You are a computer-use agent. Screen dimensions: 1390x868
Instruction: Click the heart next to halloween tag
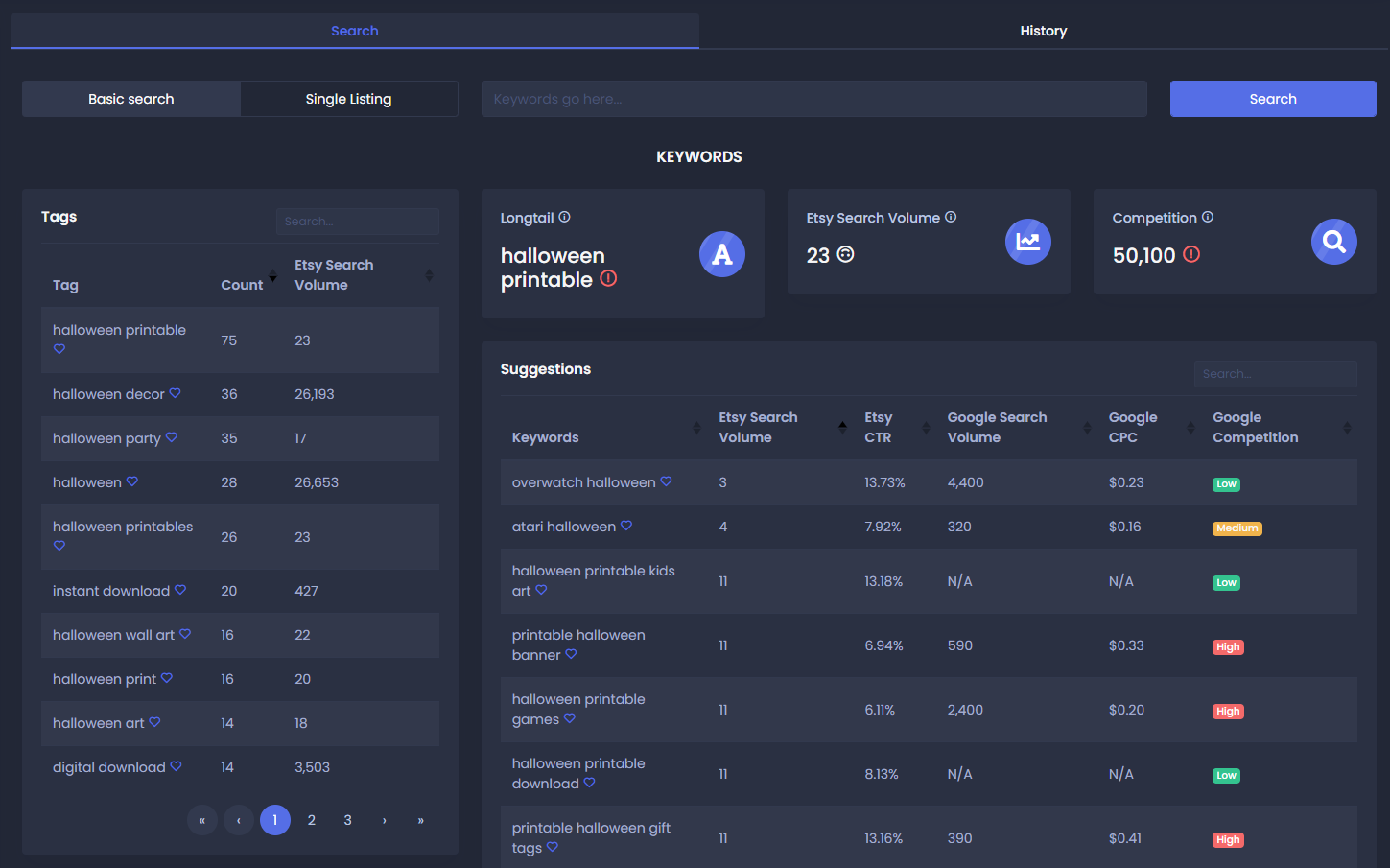coord(132,481)
